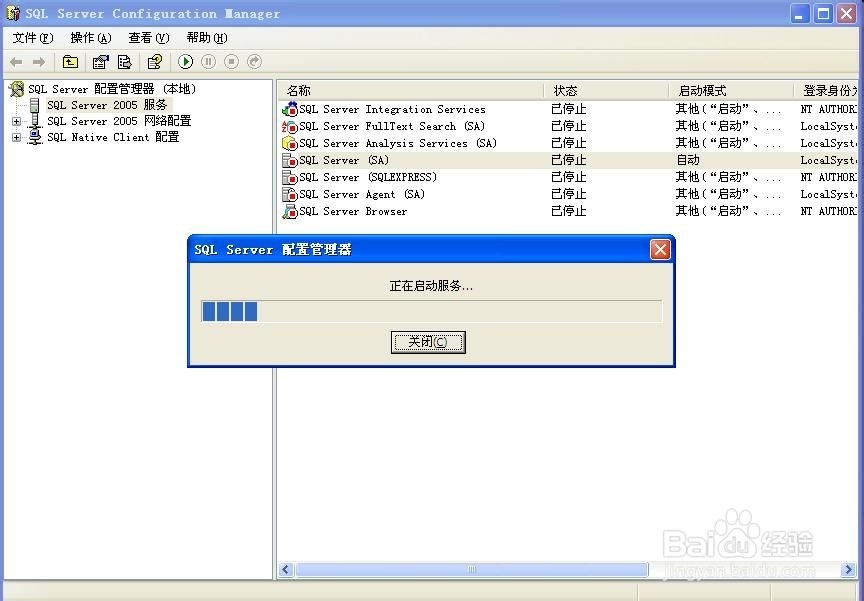Select the SQL Server FullText Search (SA) row

point(568,126)
